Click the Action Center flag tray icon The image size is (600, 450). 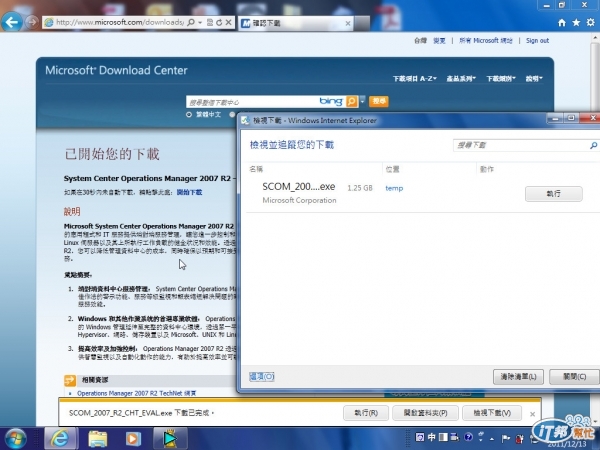(505, 438)
